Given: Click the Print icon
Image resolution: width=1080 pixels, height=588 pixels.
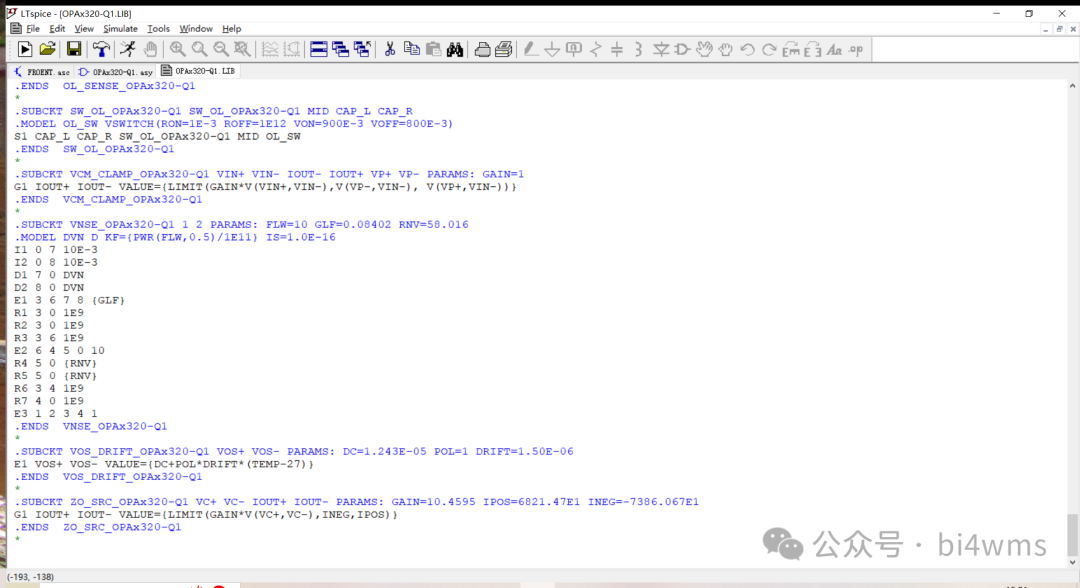Looking at the screenshot, I should pos(482,49).
